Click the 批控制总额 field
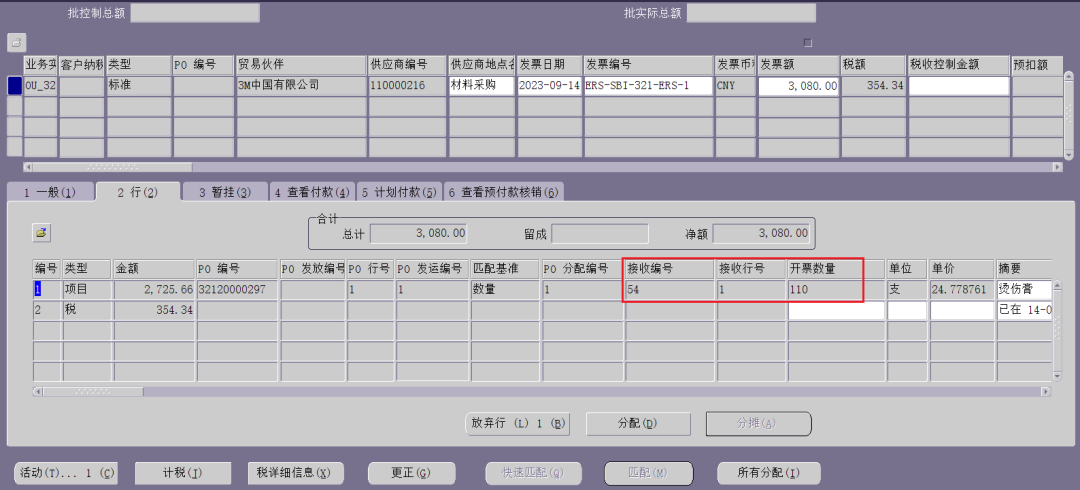The image size is (1080, 490). pos(195,13)
